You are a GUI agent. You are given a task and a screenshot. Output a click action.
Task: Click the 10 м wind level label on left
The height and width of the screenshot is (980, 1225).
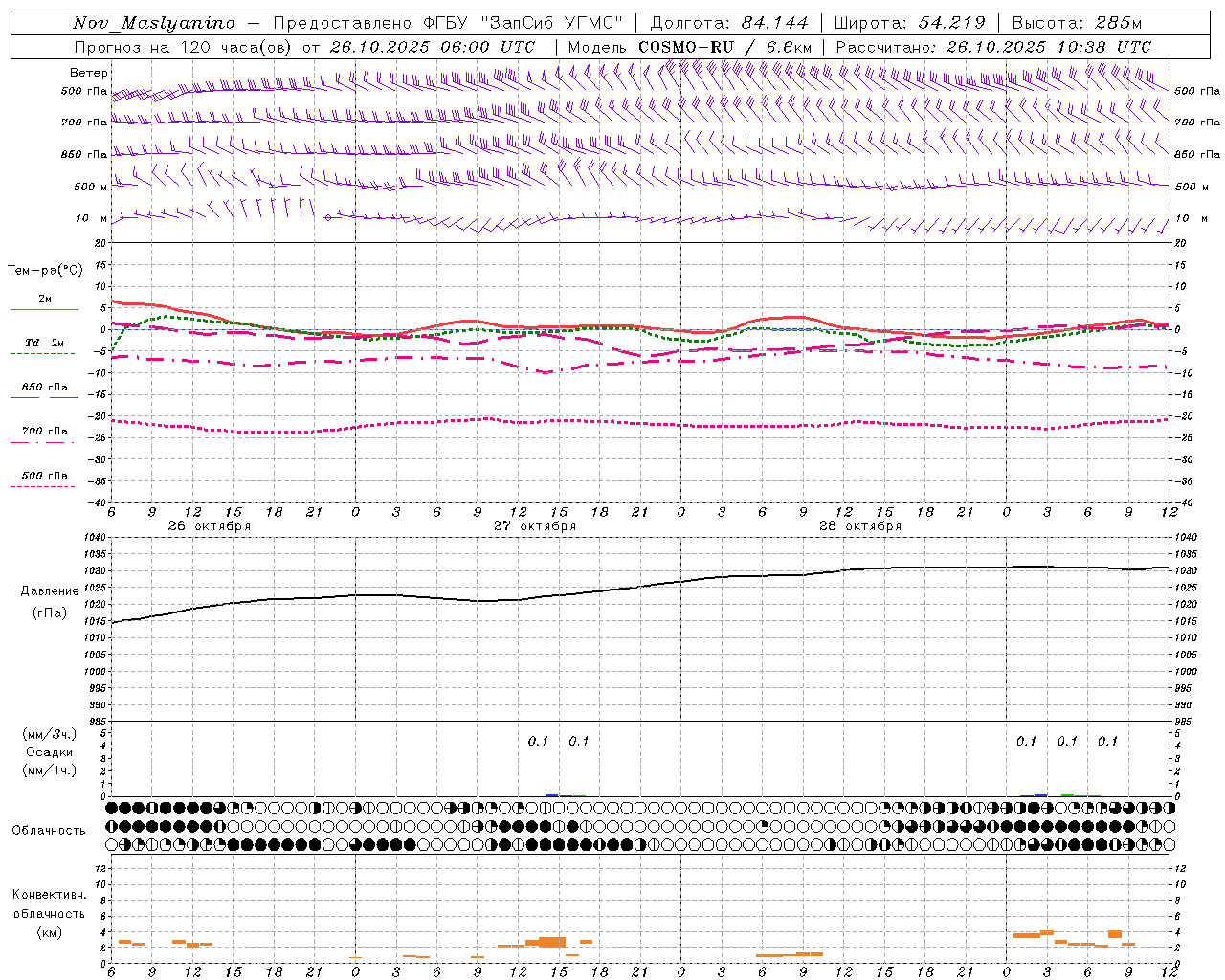point(91,218)
